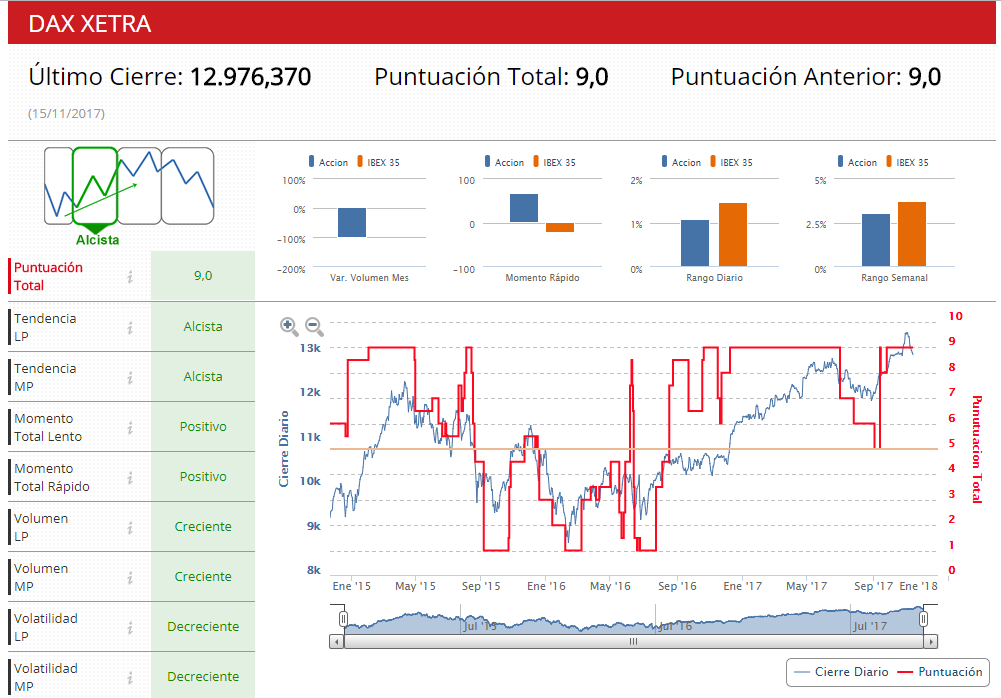
Task: Toggle Puntuación line in chart legend
Action: coord(940,672)
